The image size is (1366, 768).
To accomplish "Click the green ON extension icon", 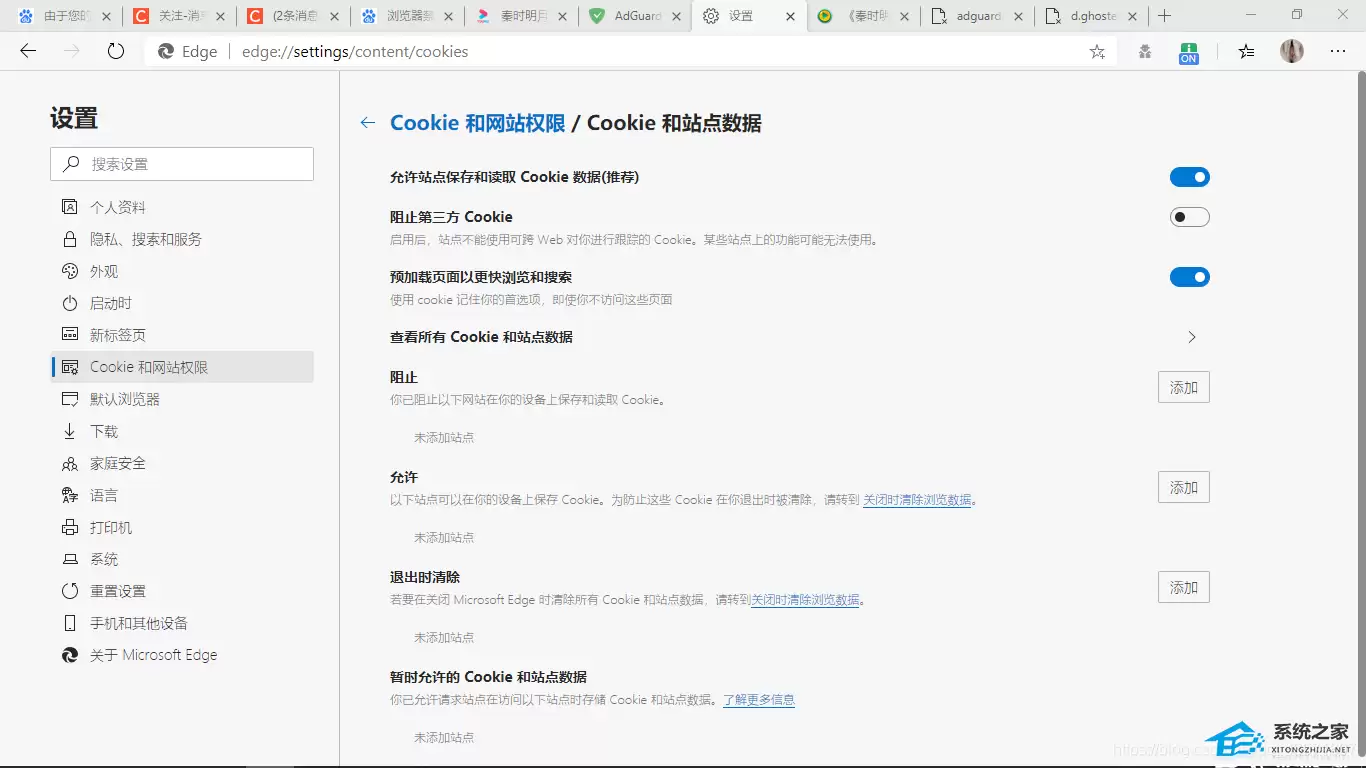I will [1188, 53].
